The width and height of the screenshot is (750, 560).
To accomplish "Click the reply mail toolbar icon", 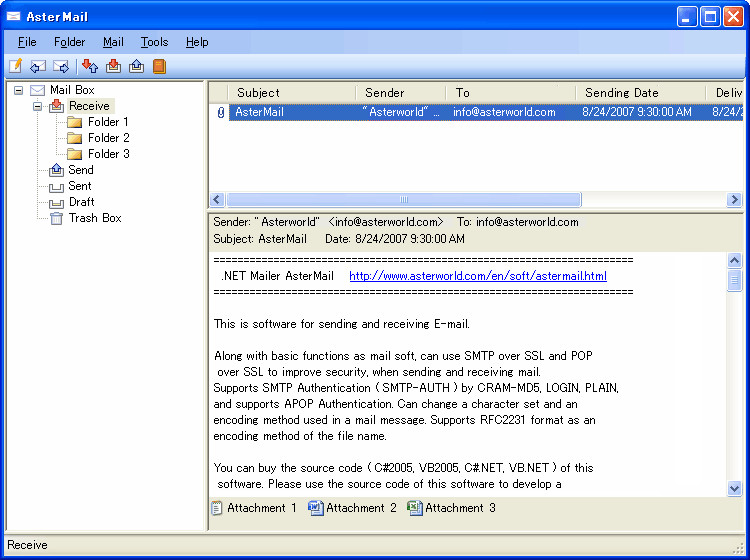I will (x=38, y=66).
